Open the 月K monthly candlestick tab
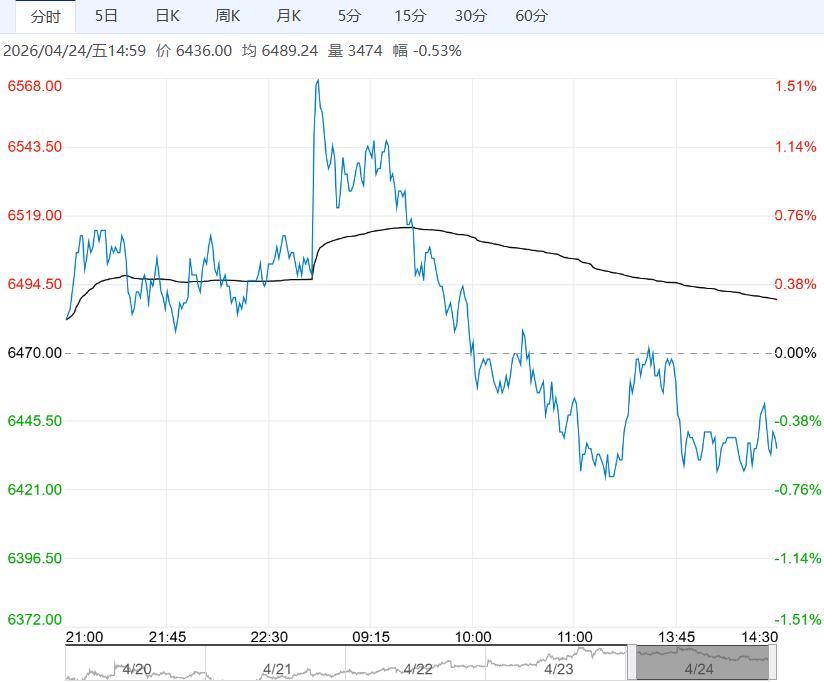 pos(289,16)
